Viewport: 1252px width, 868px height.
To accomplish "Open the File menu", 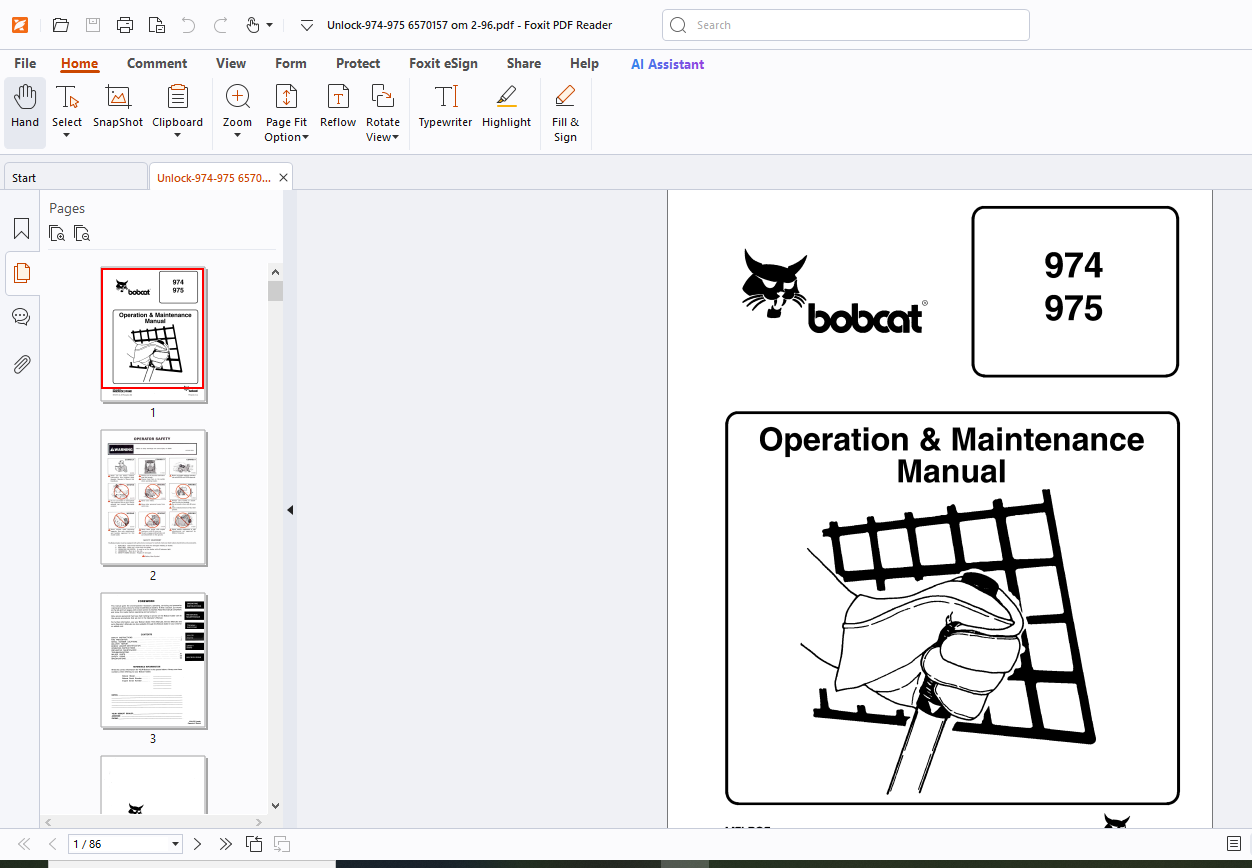I will click(25, 64).
